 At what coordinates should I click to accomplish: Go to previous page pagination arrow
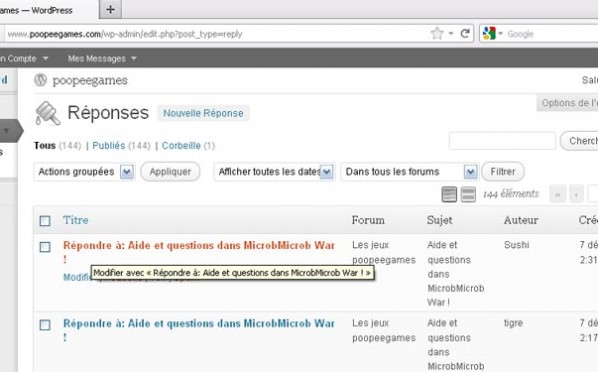click(576, 194)
